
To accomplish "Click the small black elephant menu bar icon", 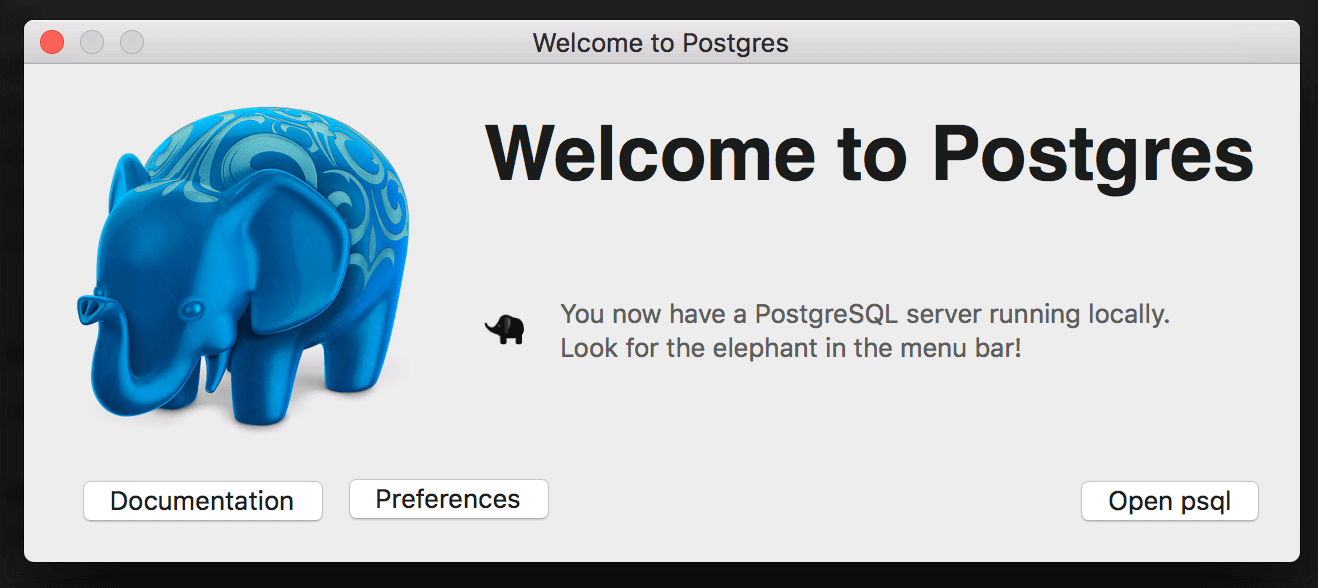I will coord(505,329).
